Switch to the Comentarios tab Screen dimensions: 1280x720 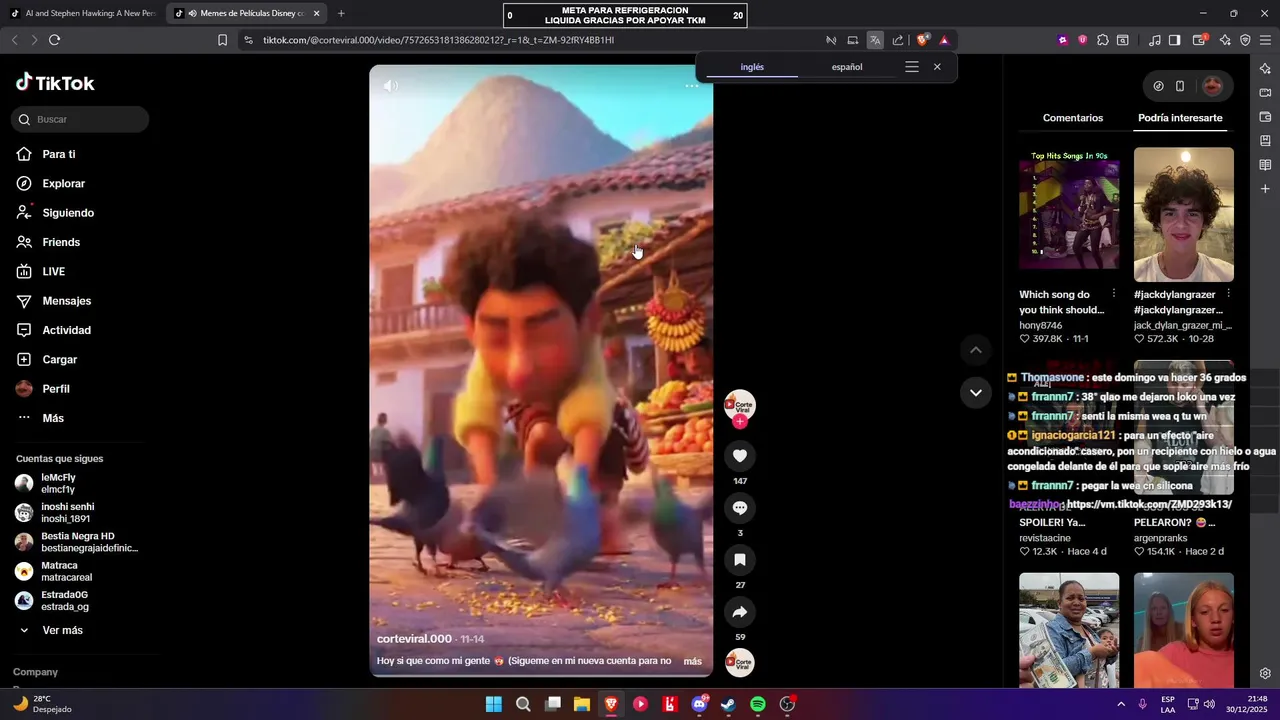(1073, 118)
